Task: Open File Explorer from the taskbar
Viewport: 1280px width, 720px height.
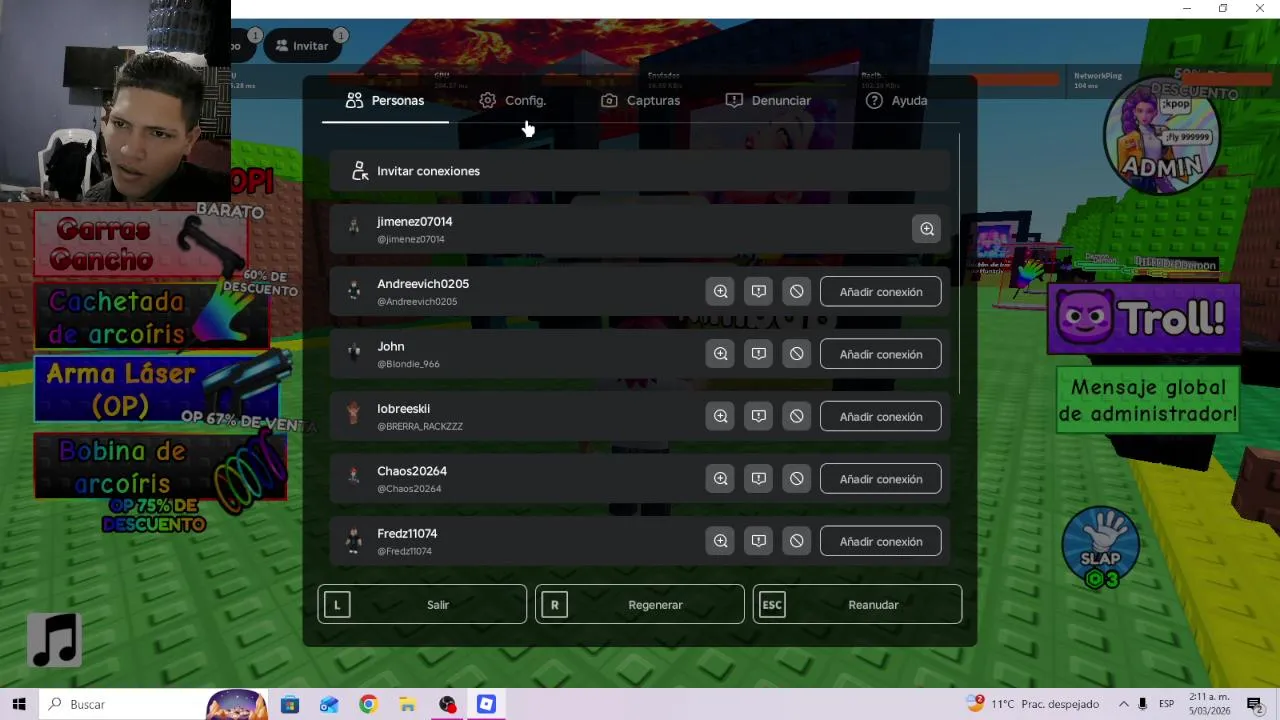Action: [407, 704]
